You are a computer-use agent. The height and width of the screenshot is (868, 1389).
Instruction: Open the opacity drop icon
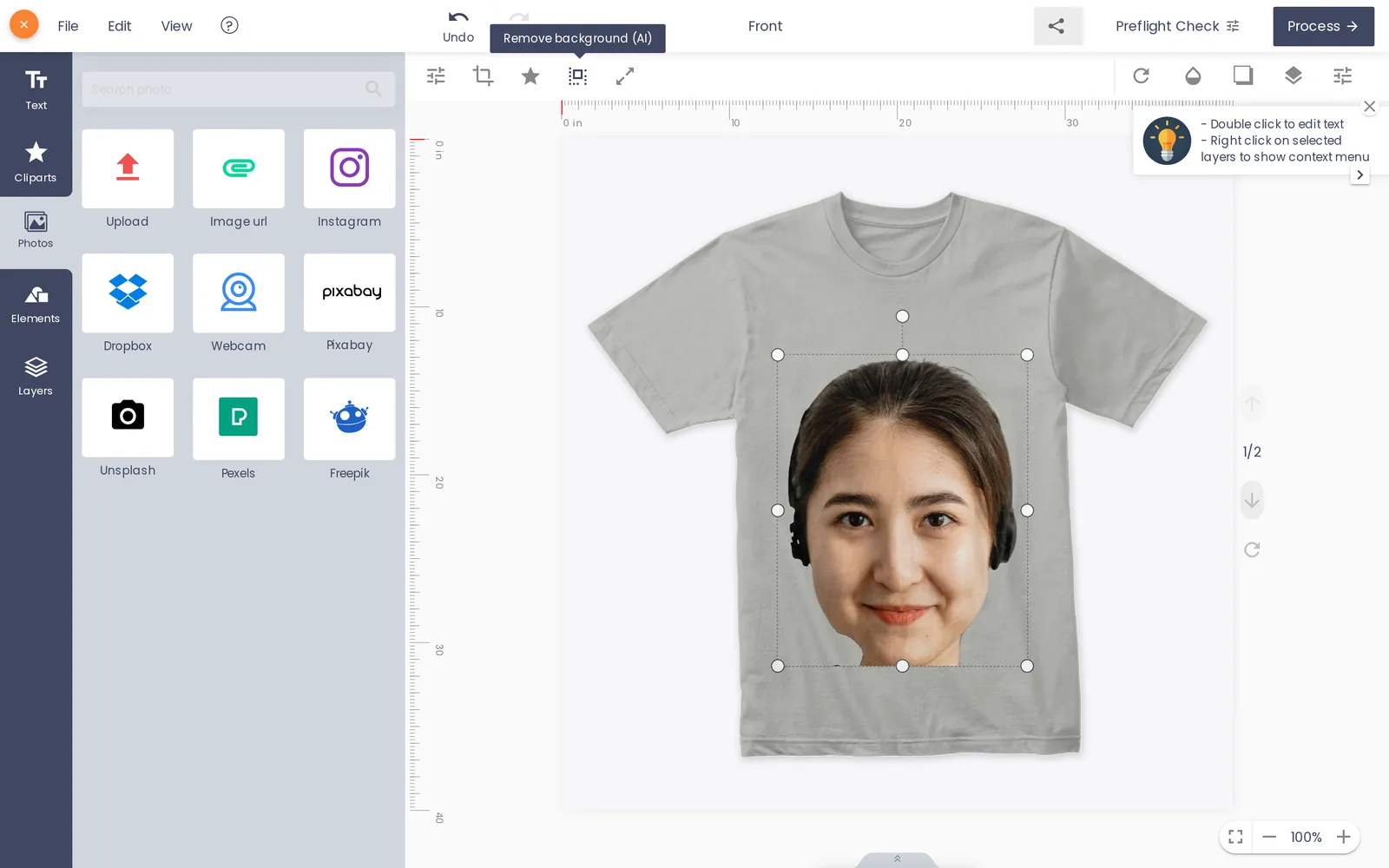[1193, 76]
